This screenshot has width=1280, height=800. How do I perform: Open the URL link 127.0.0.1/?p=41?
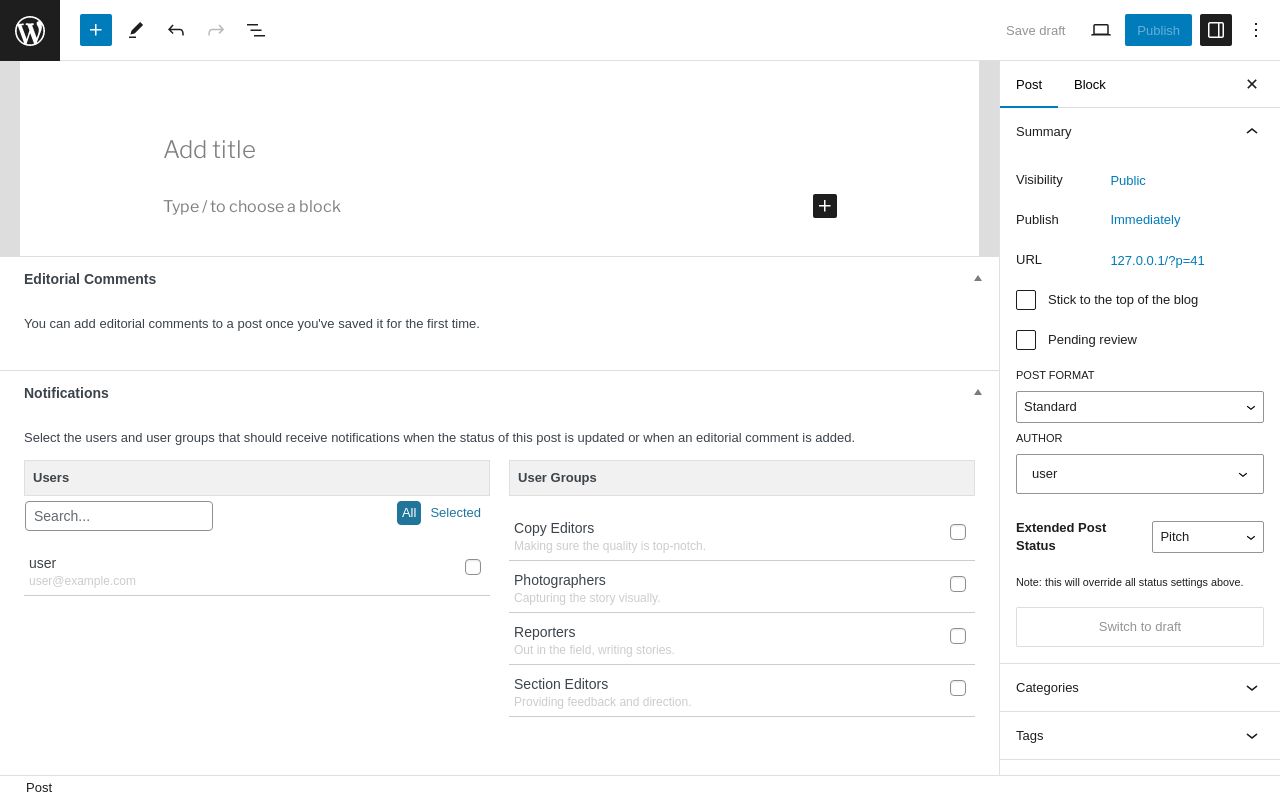tap(1157, 260)
